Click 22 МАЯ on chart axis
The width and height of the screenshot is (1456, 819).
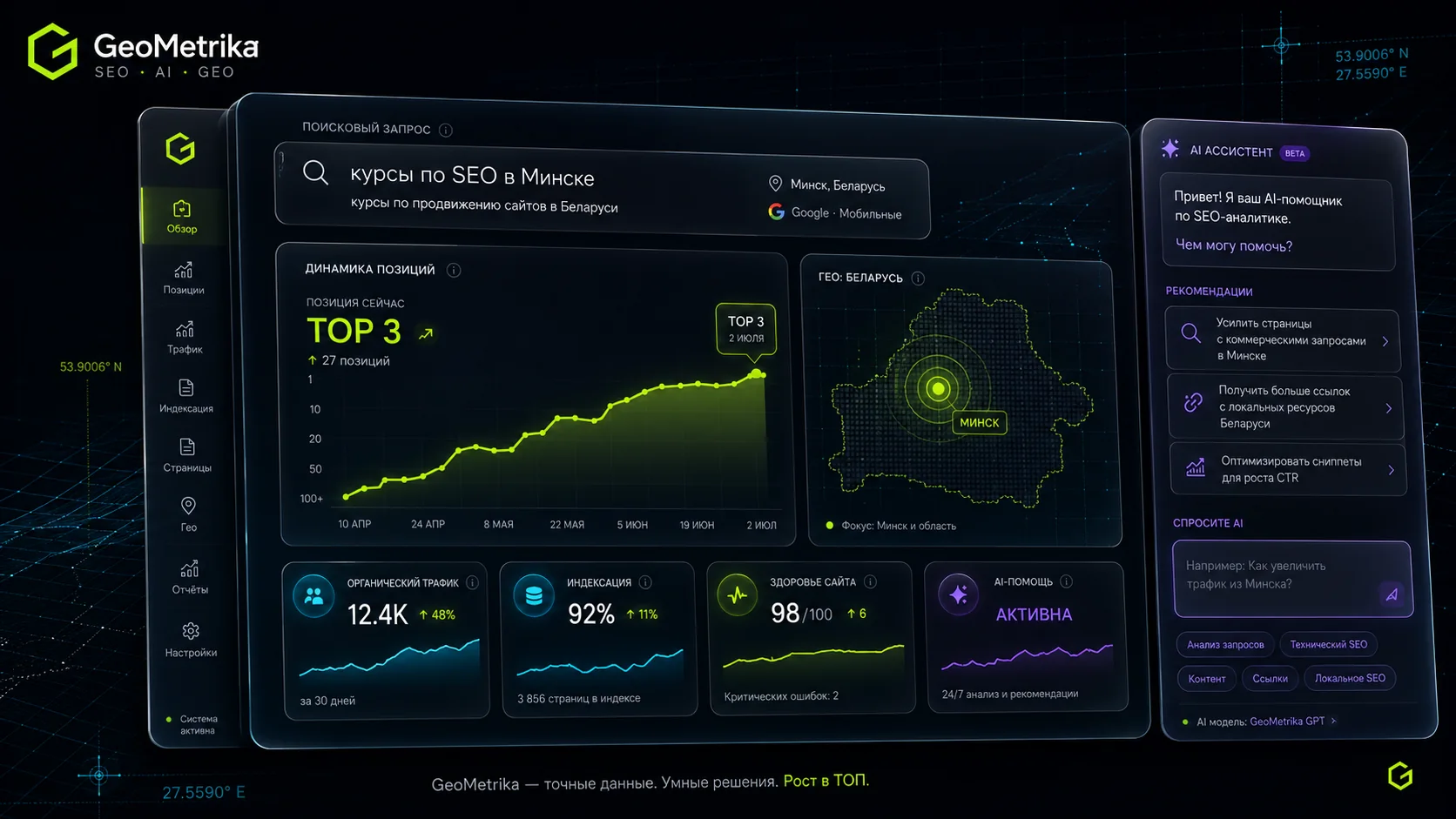coord(567,525)
